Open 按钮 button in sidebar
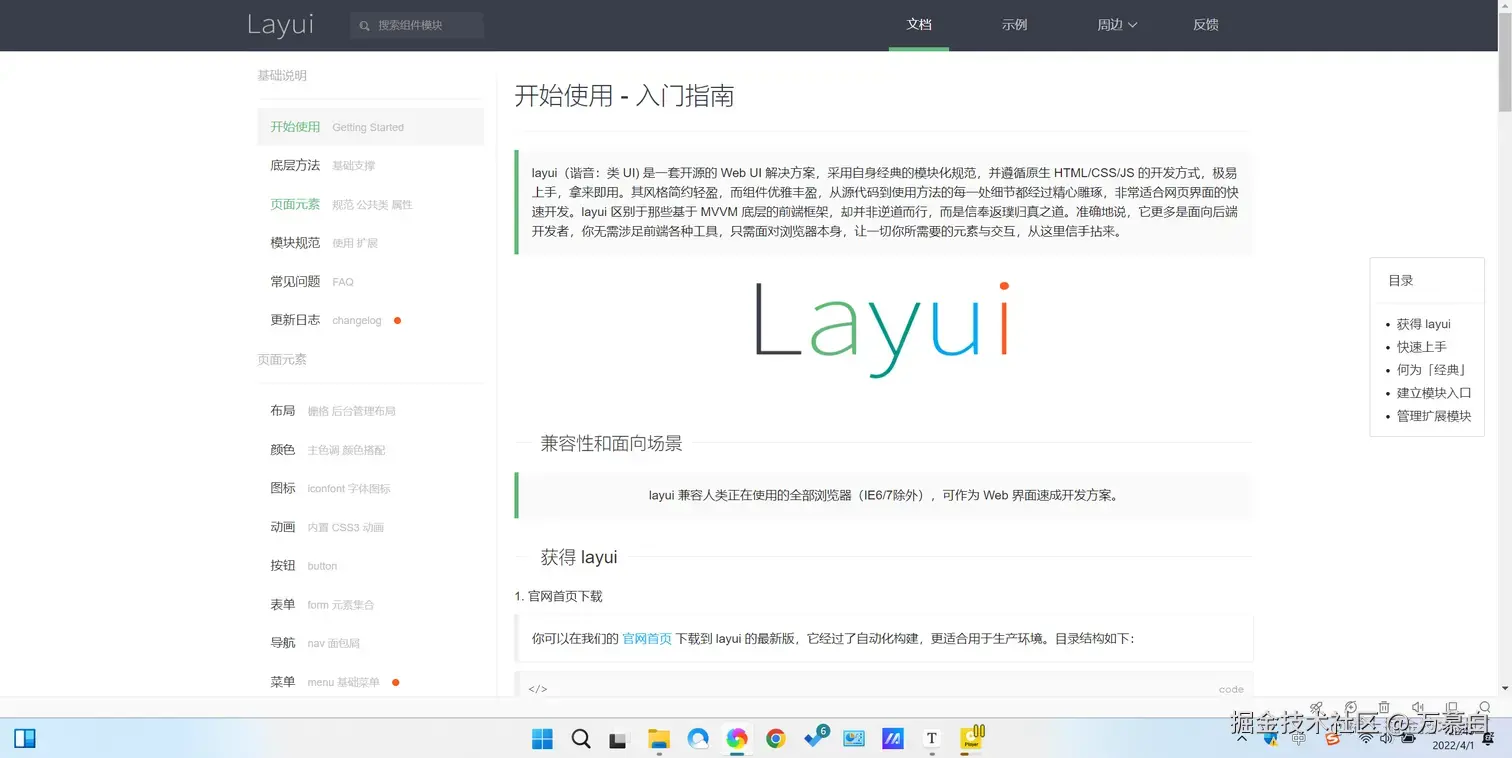This screenshot has width=1512, height=758. 370,565
